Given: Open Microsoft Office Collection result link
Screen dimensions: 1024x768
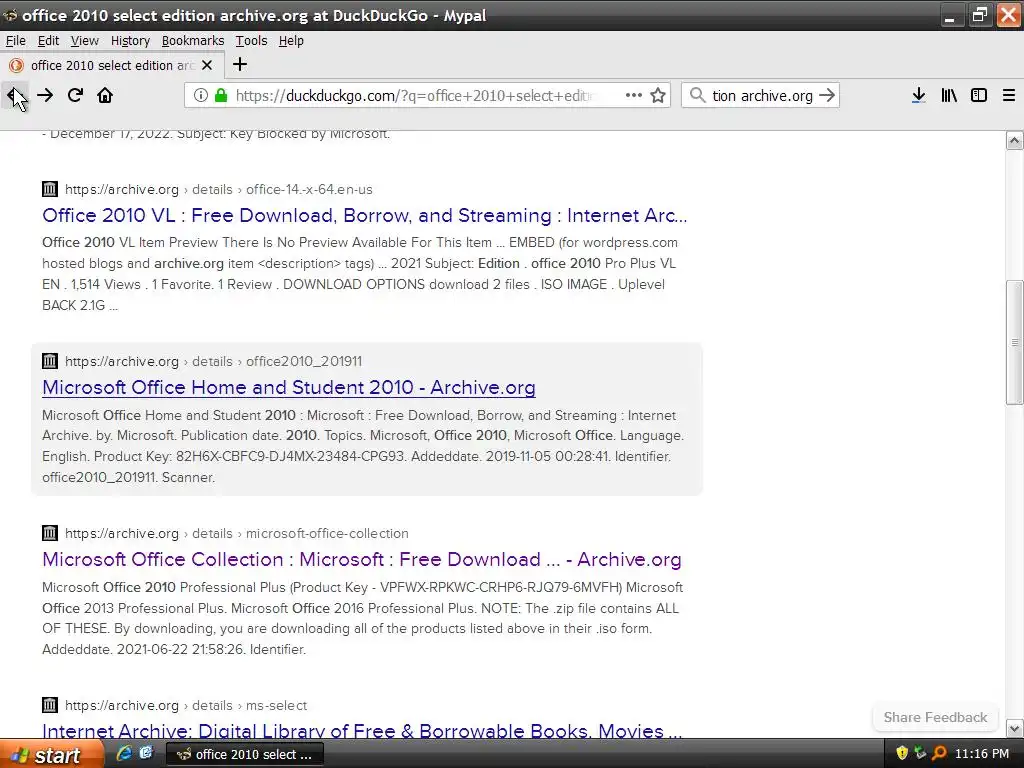Looking at the screenshot, I should (x=362, y=560).
